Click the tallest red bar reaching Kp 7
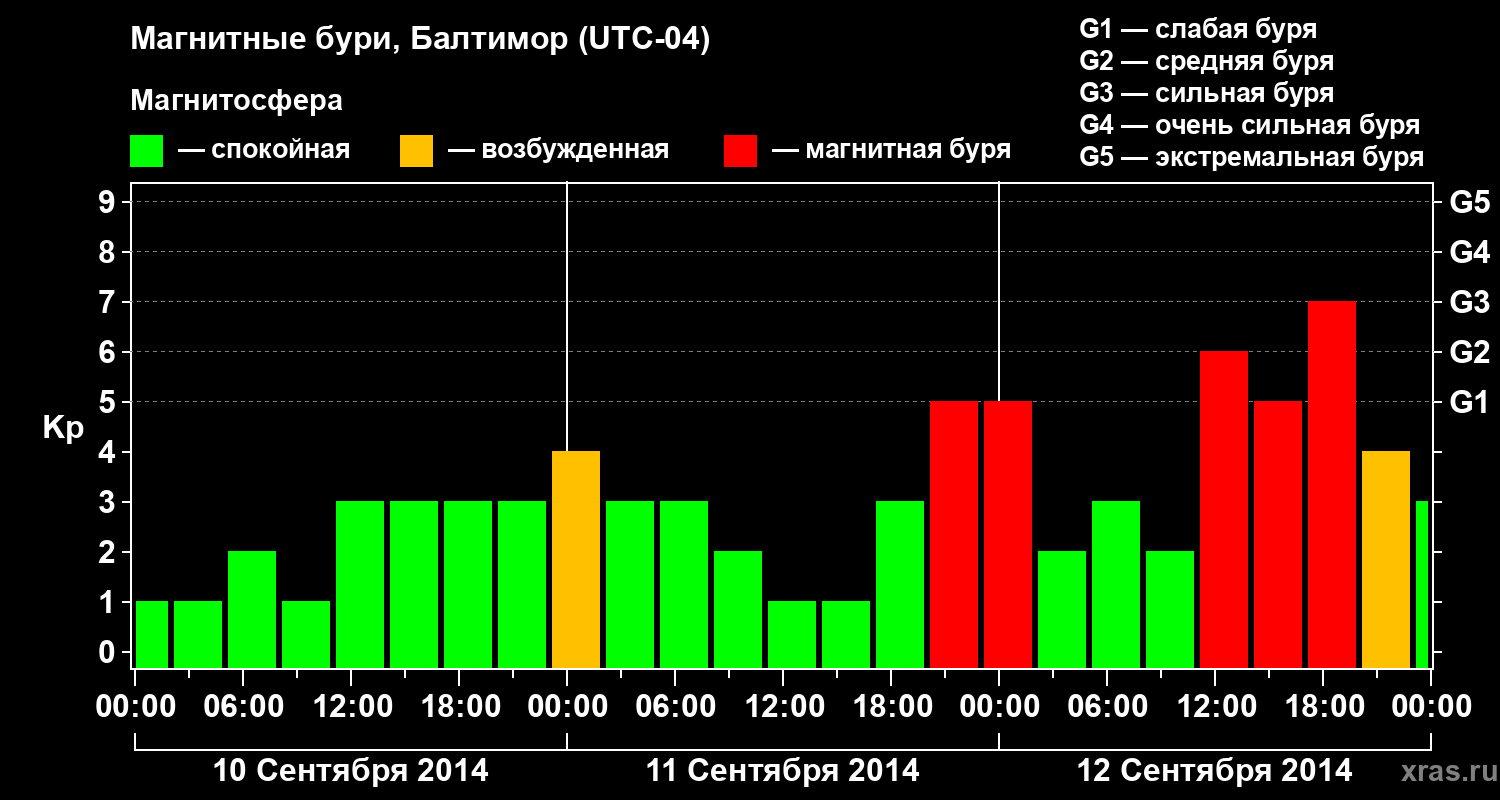 tap(1332, 484)
